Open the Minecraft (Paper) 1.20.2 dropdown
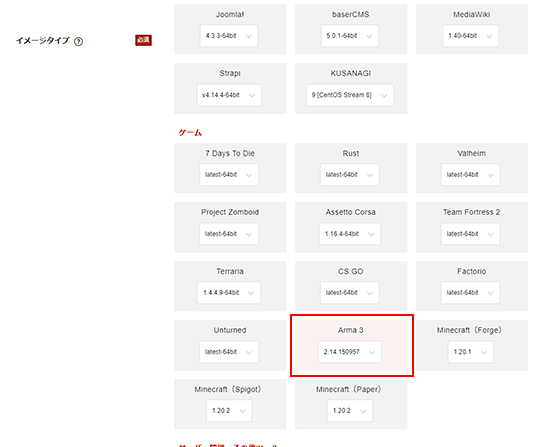 tap(350, 411)
